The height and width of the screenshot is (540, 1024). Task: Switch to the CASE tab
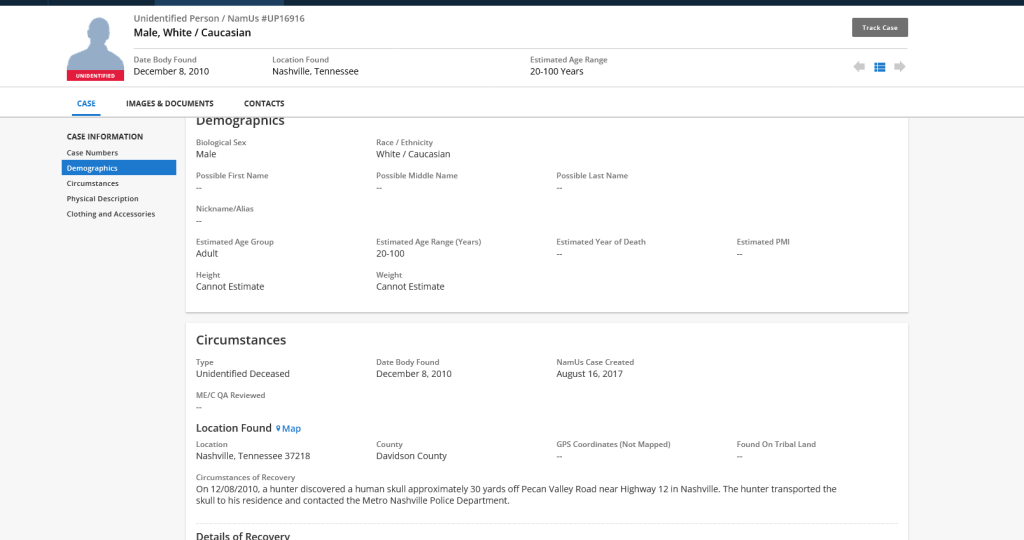coord(86,104)
